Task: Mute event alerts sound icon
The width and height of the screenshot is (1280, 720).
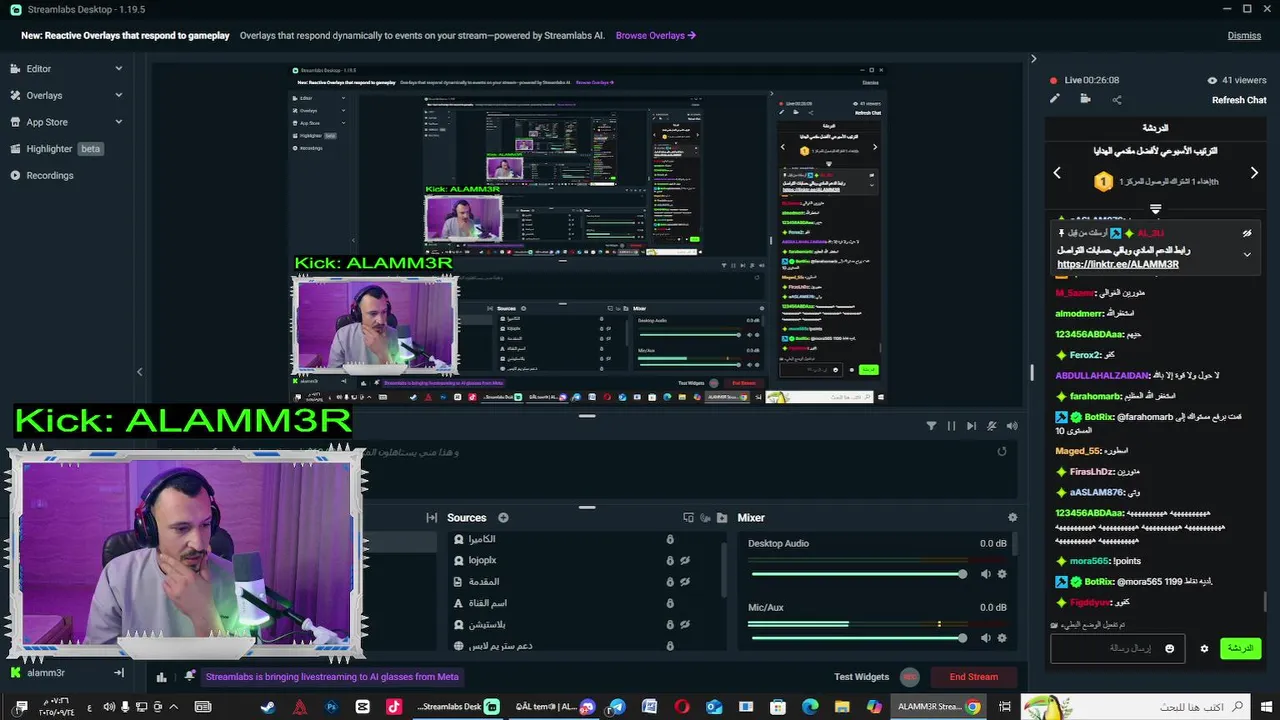Action: (x=991, y=426)
